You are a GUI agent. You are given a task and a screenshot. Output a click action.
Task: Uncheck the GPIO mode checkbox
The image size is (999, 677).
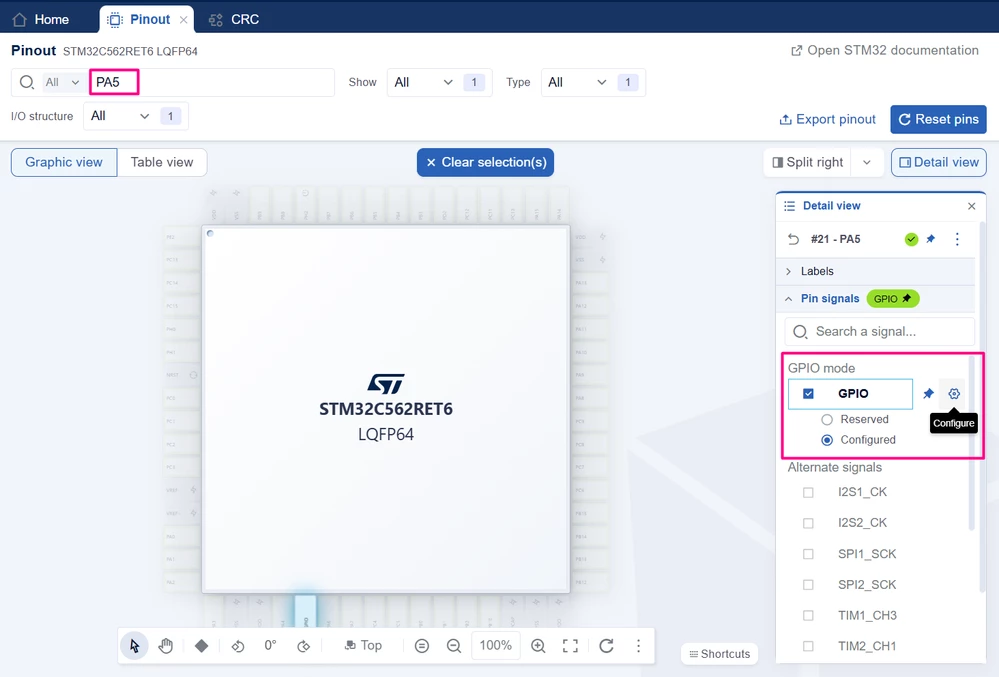tap(809, 394)
